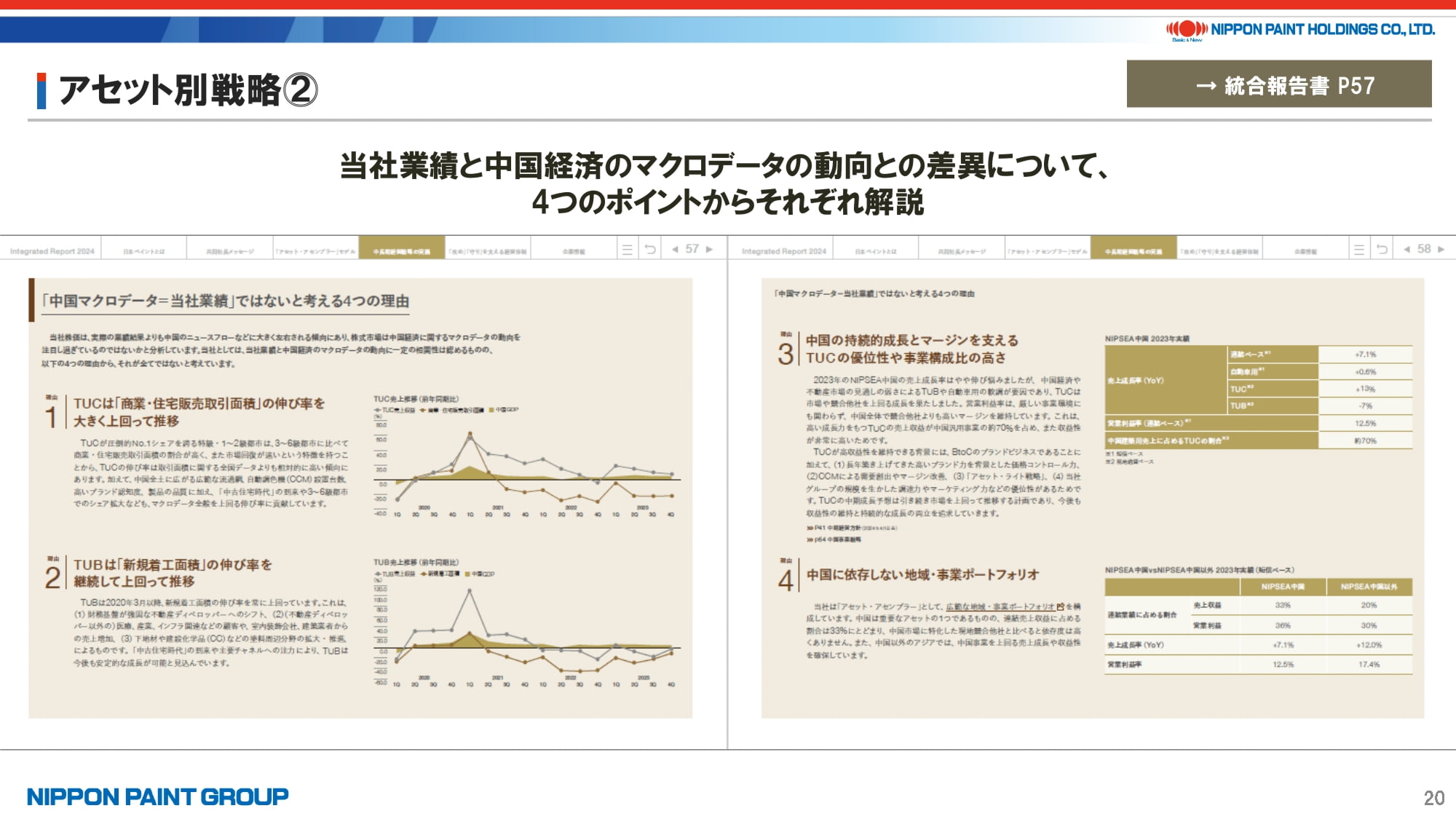
Task: Click external link icon after 事業ポートフォリオ
Action: (x=1060, y=606)
